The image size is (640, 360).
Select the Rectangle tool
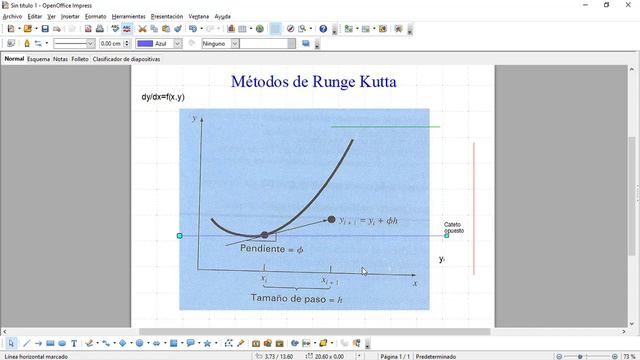point(50,343)
